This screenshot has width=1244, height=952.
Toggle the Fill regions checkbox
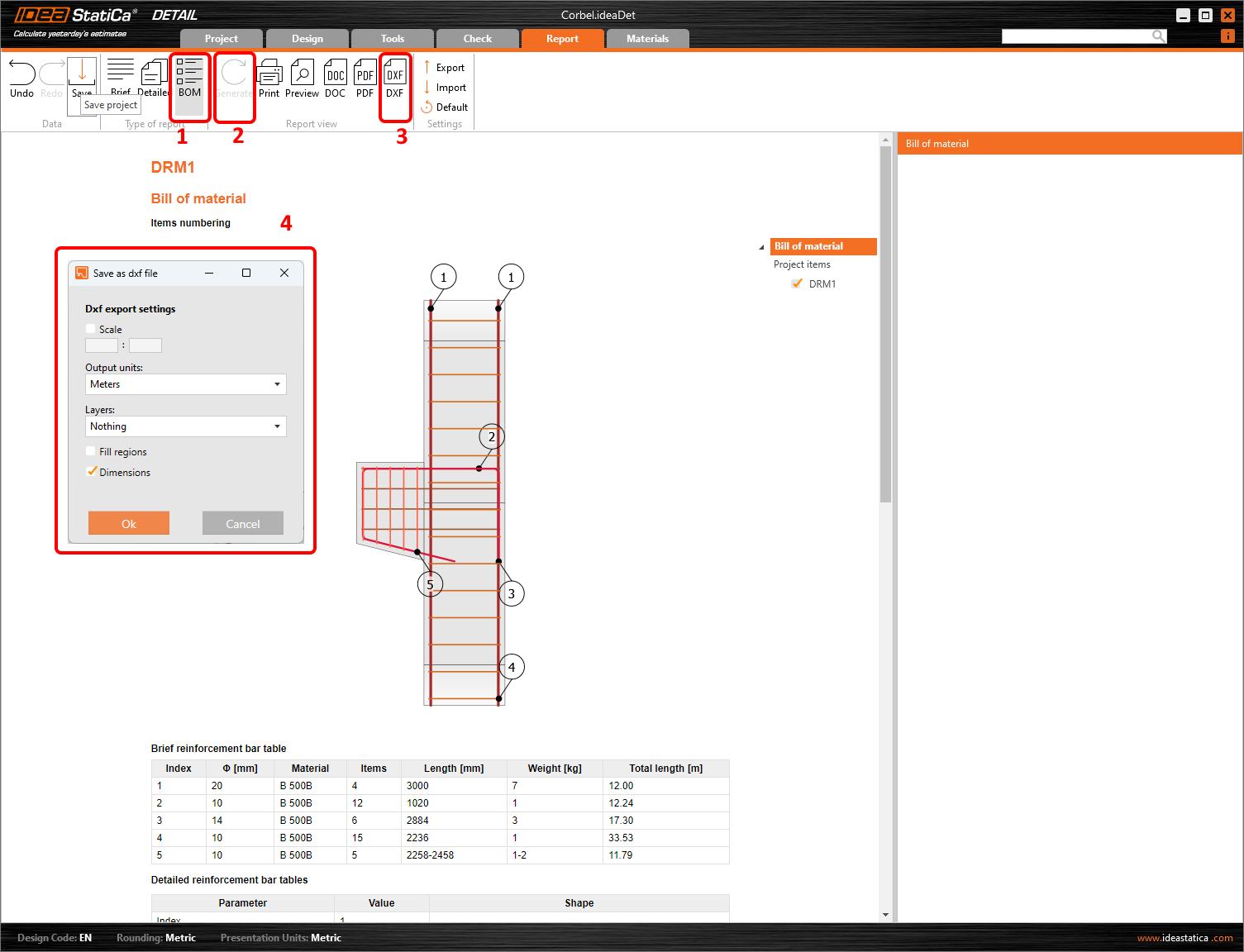[x=91, y=451]
